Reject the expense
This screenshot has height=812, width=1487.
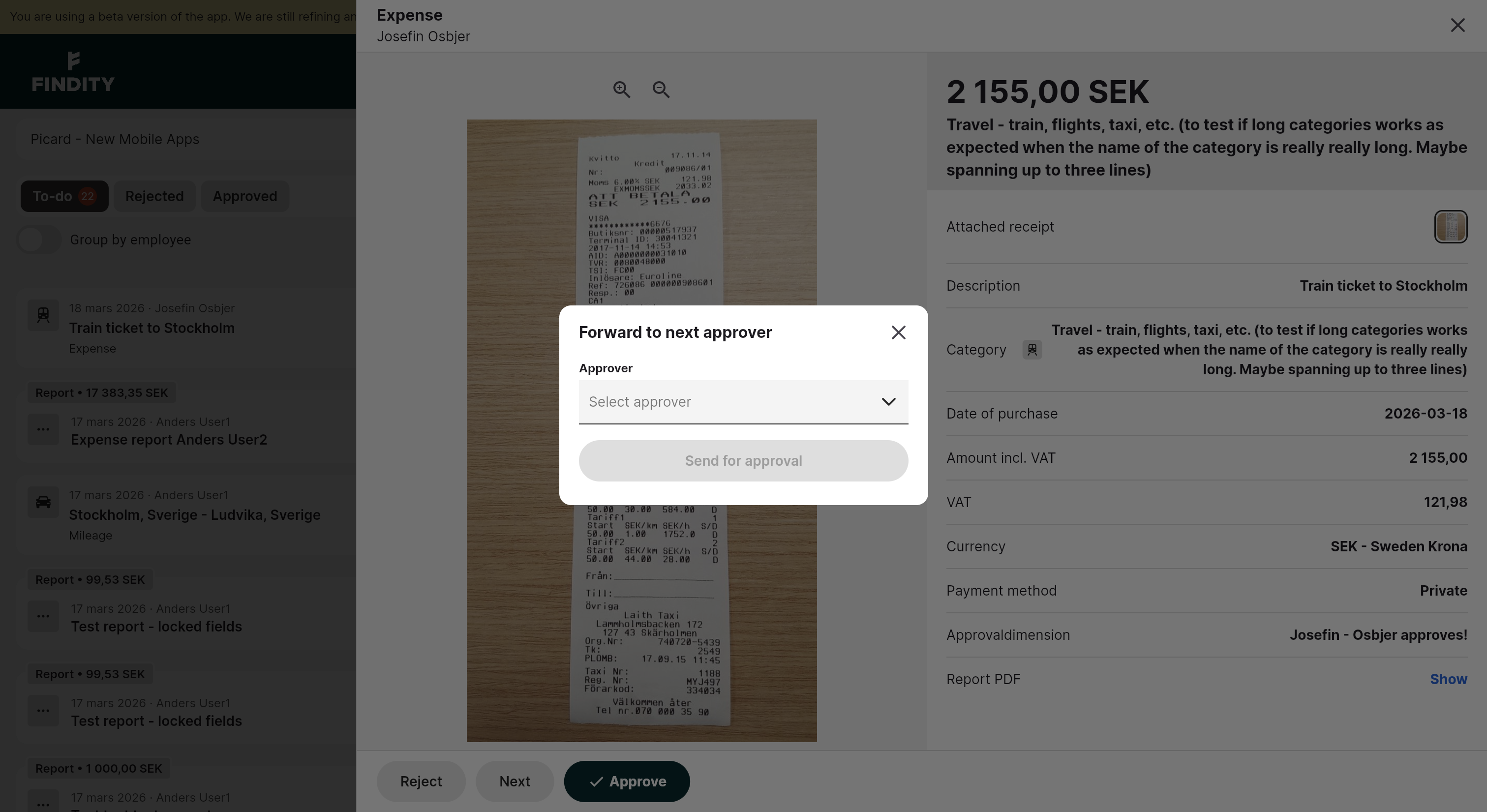[x=421, y=781]
